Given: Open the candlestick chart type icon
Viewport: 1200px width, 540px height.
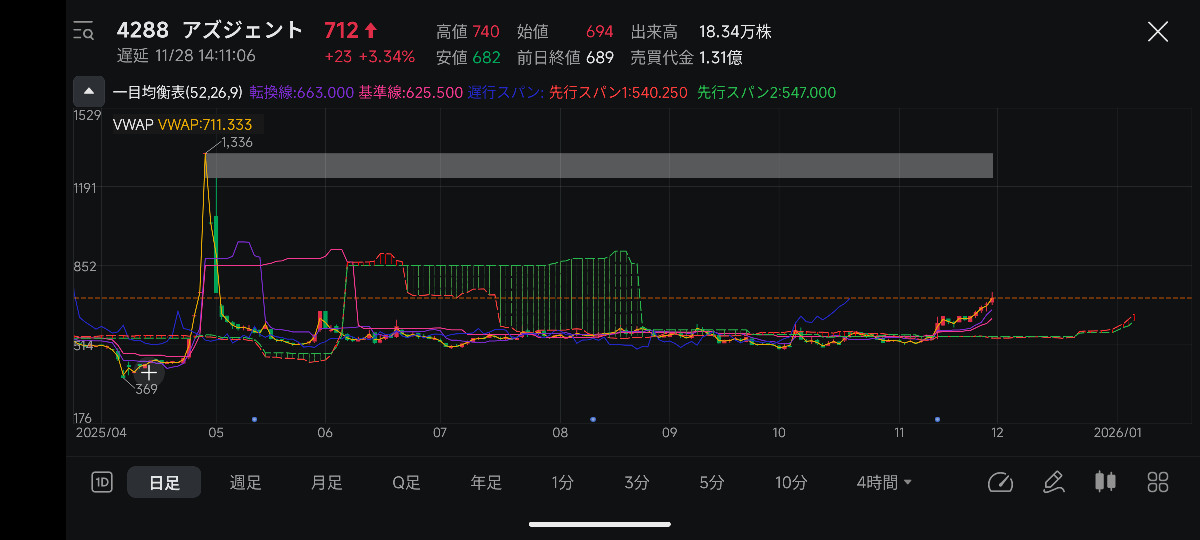Looking at the screenshot, I should pos(1105,483).
